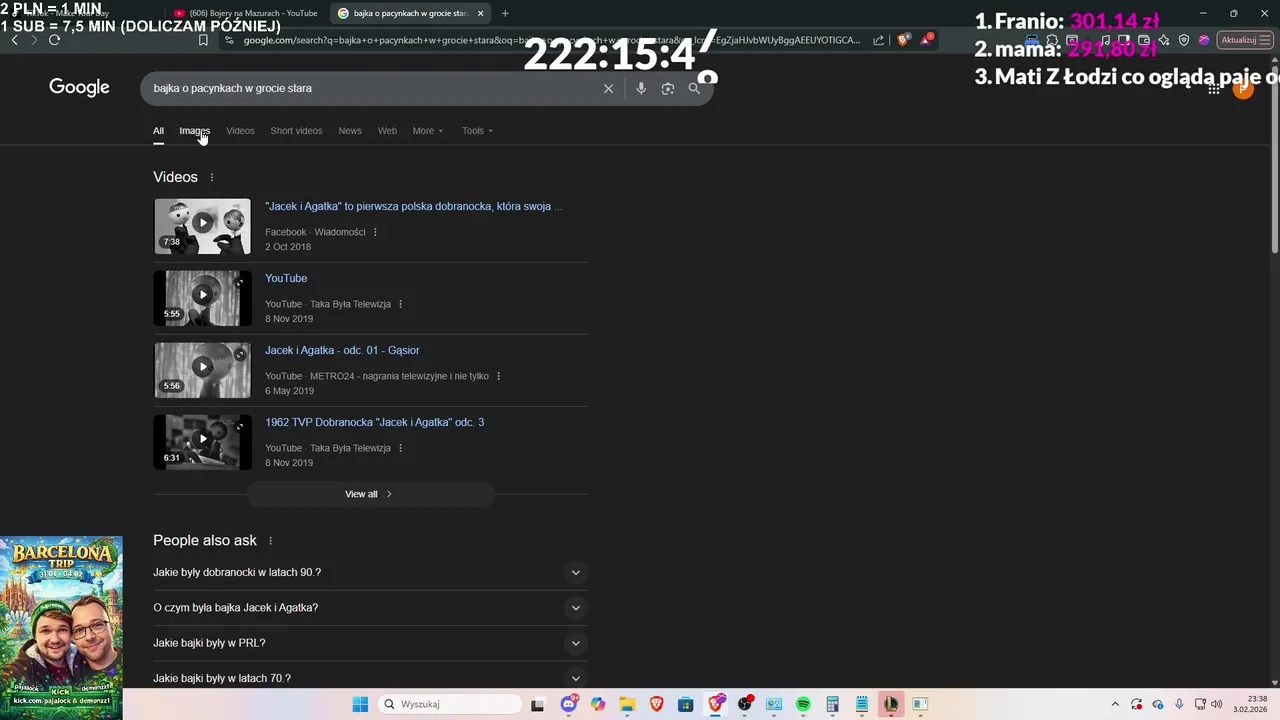Screen dimensions: 1280x720
Task: Open the Google account avatar
Action: [x=1243, y=89]
